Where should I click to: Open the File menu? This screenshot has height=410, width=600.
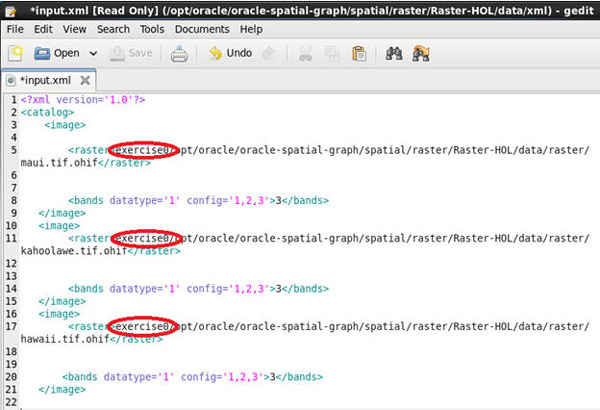coord(15,29)
